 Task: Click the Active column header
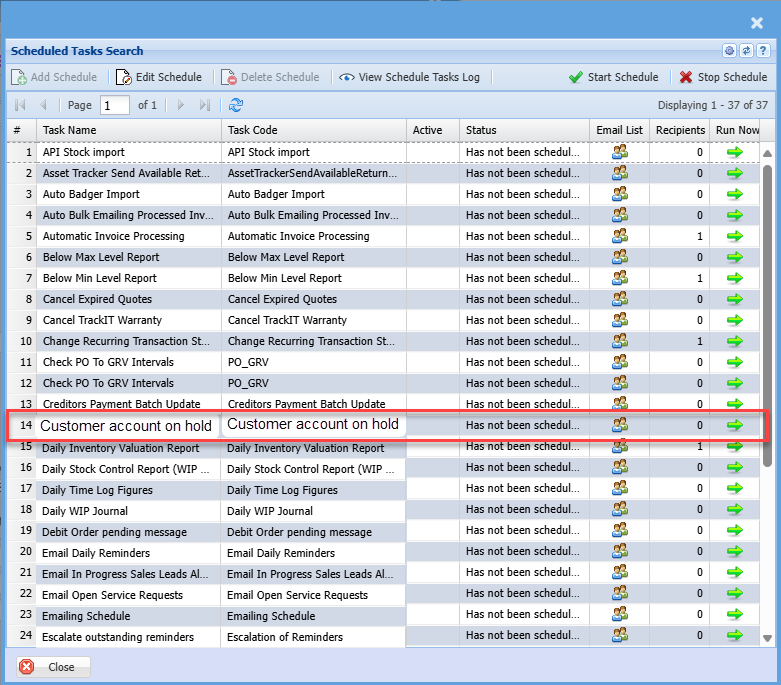point(432,130)
